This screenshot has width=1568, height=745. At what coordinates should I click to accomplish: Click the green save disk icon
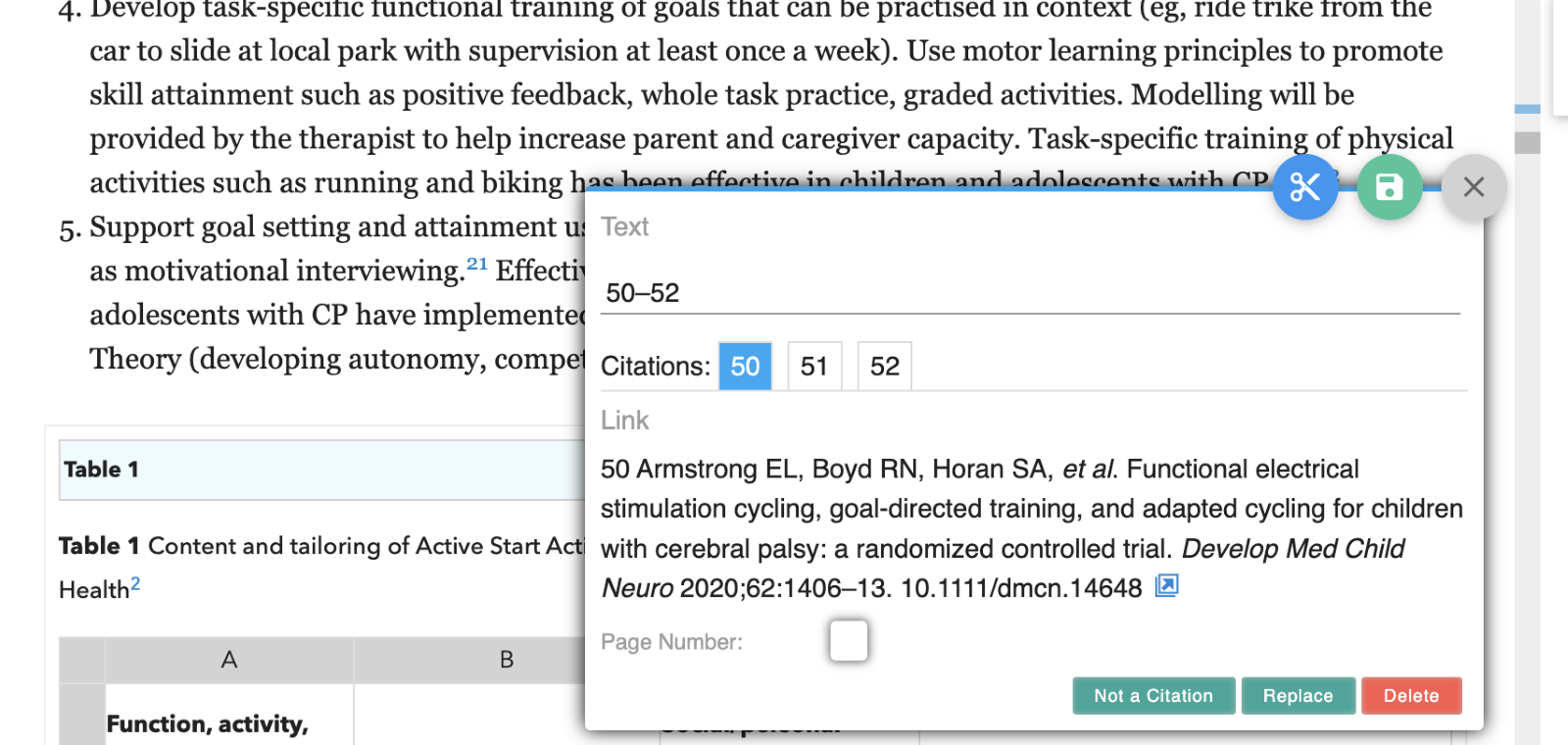pos(1390,187)
